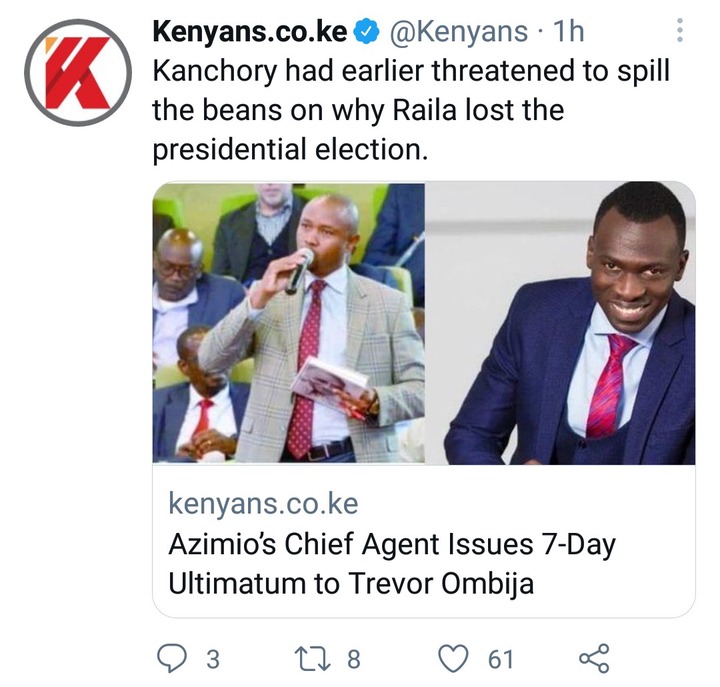The height and width of the screenshot is (687, 720).
Task: Click the 1h timestamp
Action: [568, 31]
